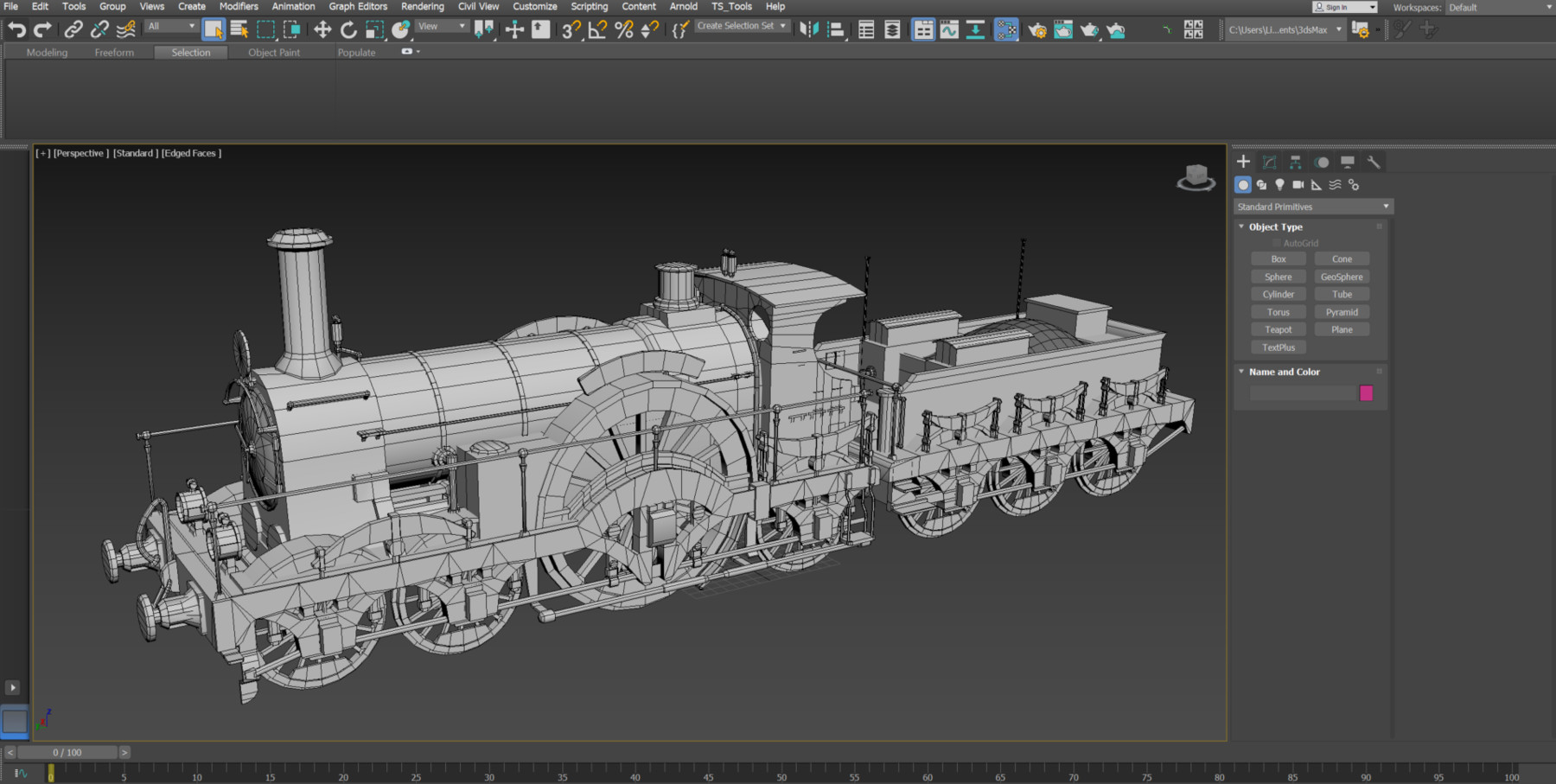Screen dimensions: 1556x784
Task: Switch to the Object Paint ribbon tab
Action: tap(274, 52)
